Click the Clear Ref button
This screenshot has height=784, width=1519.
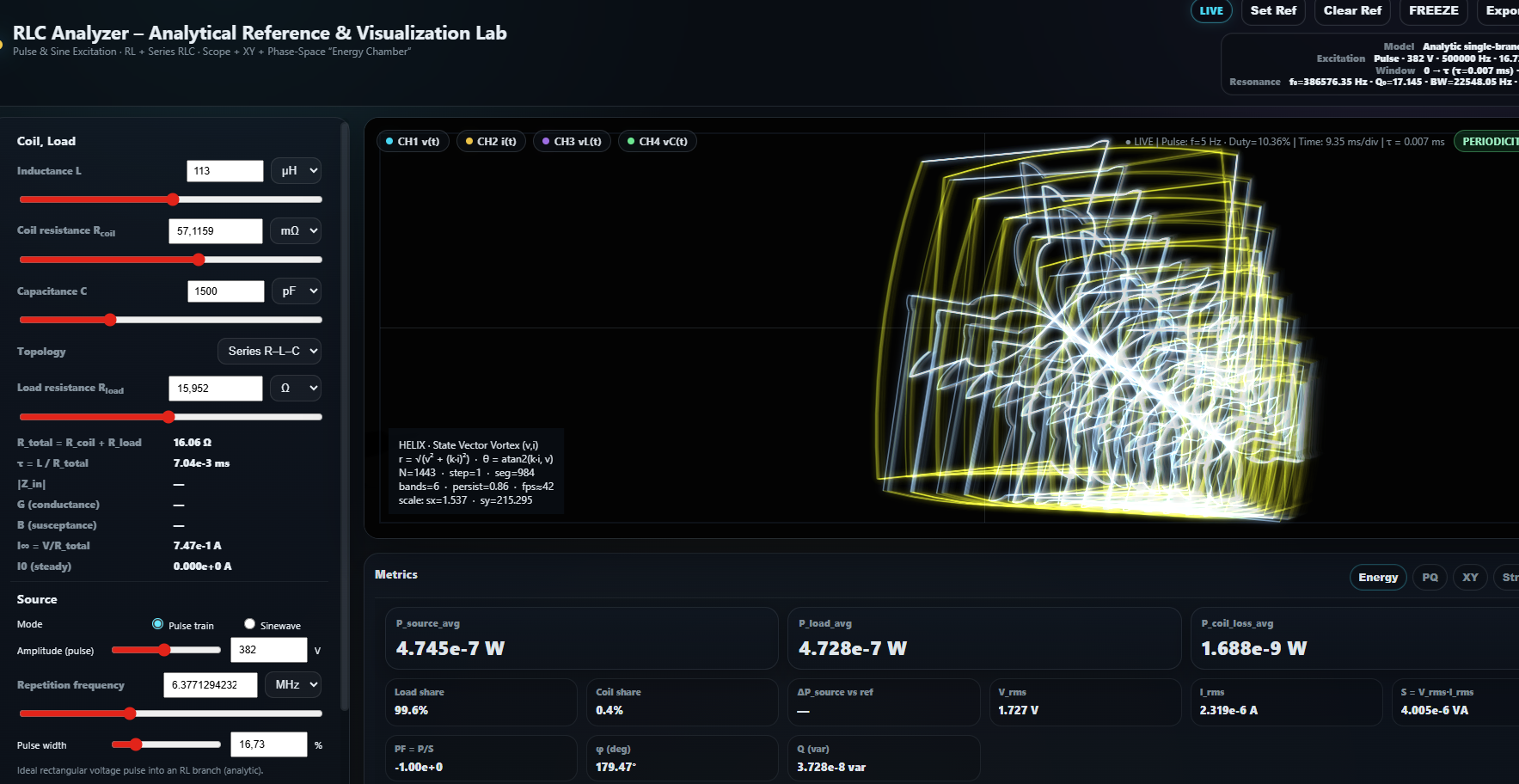(x=1352, y=11)
